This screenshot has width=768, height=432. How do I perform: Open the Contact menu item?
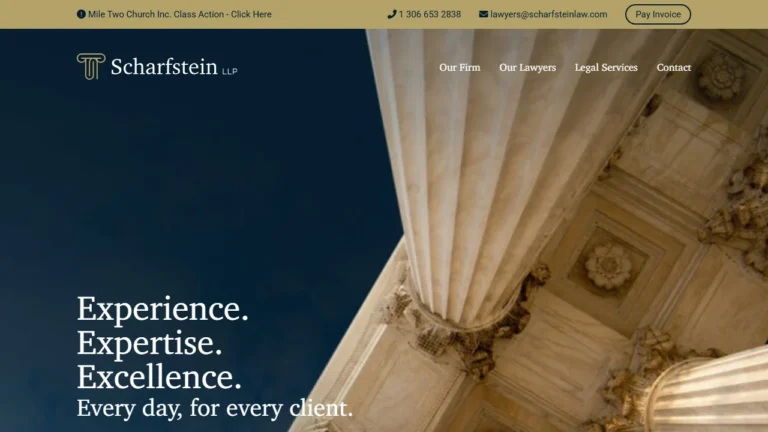point(673,68)
